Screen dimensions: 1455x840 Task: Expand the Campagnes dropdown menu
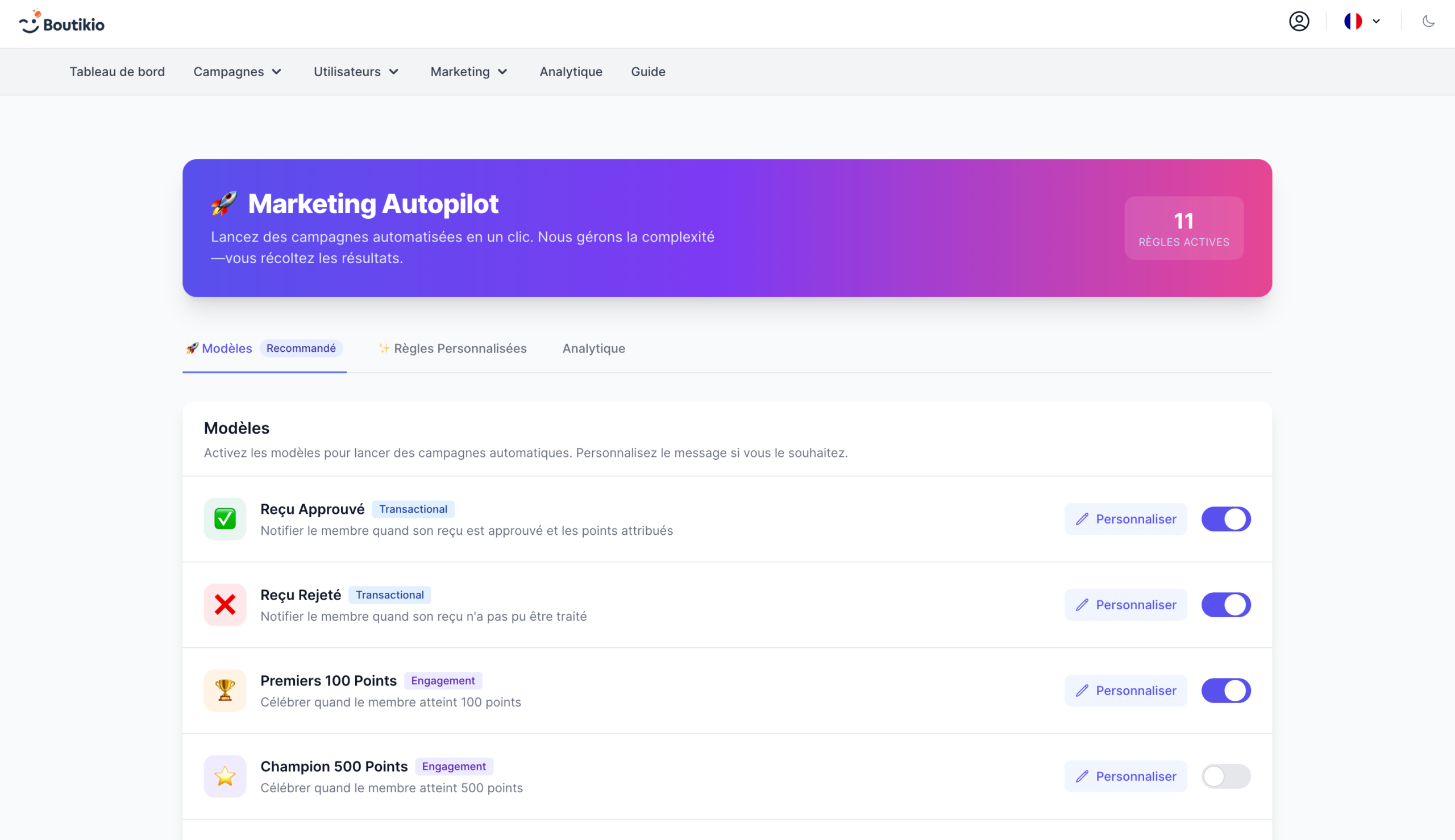(237, 72)
